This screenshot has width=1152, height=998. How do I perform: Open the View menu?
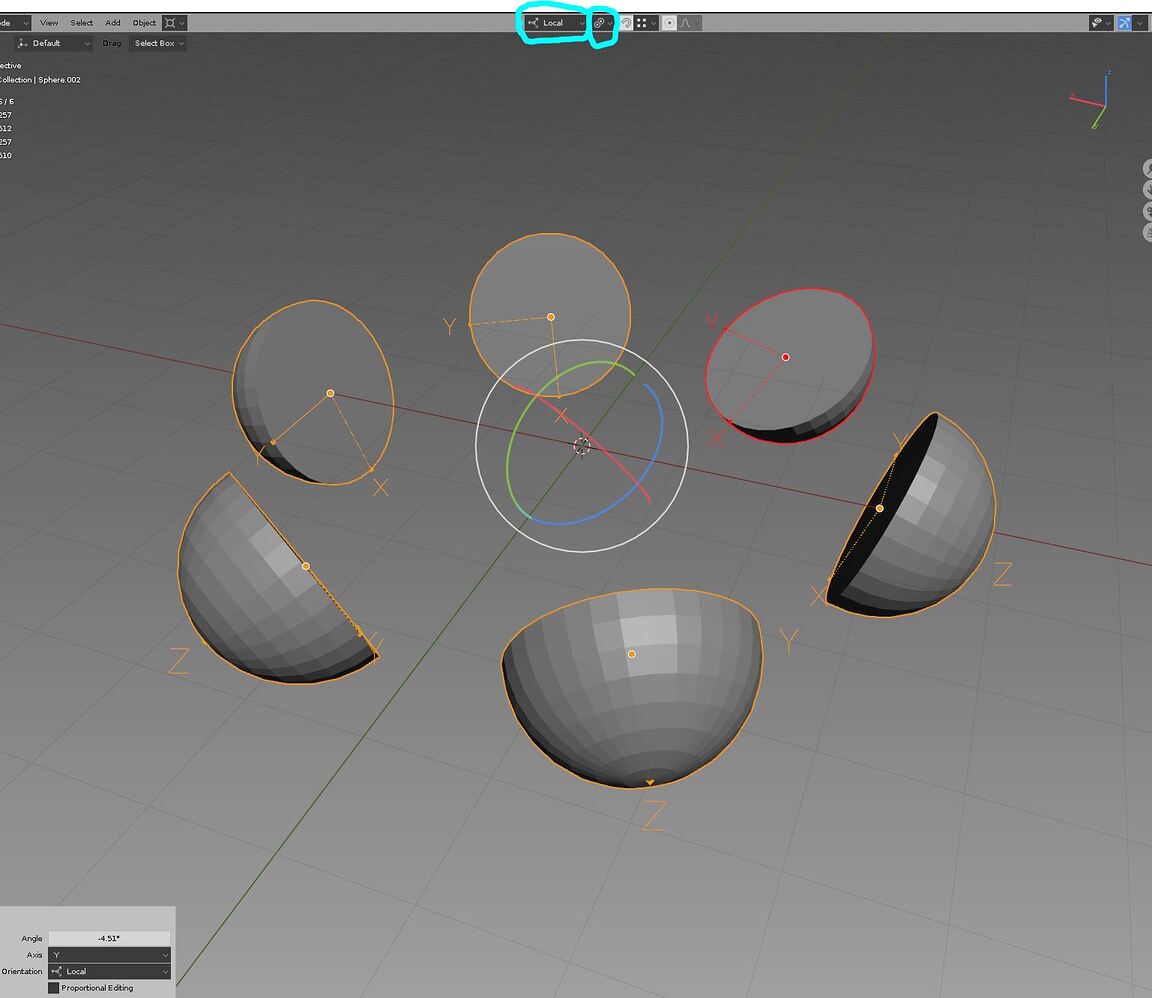(49, 23)
